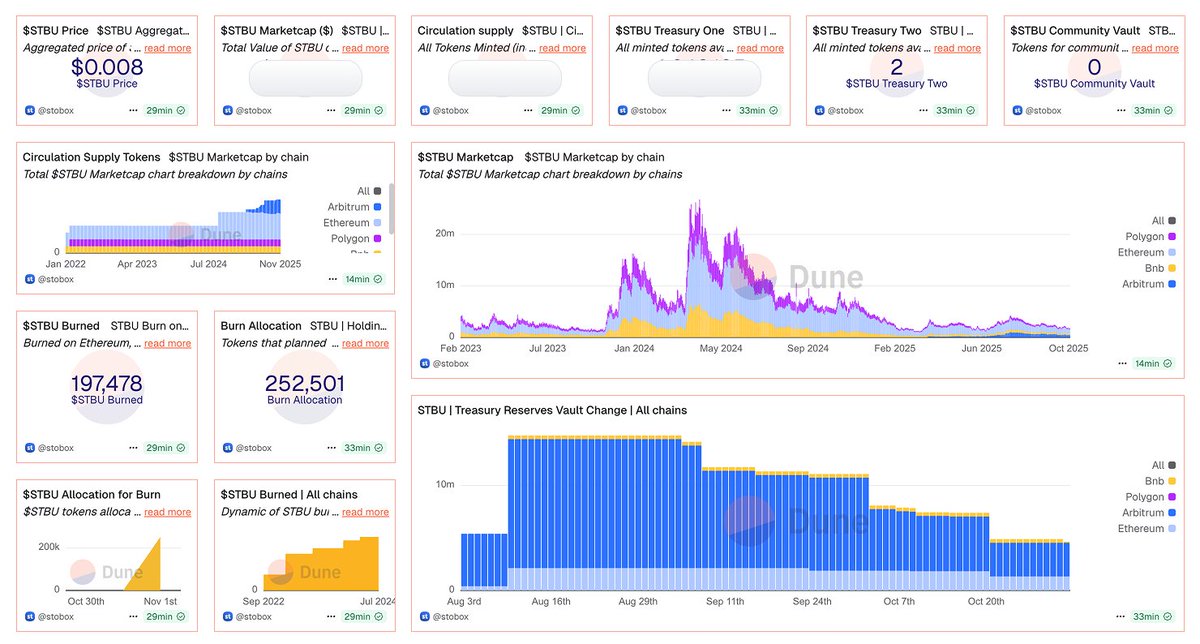Screen dimensions: 1200x644
Task: Click the 14min refresh badge on Circulation Supply Tokens chart
Action: [x=364, y=279]
